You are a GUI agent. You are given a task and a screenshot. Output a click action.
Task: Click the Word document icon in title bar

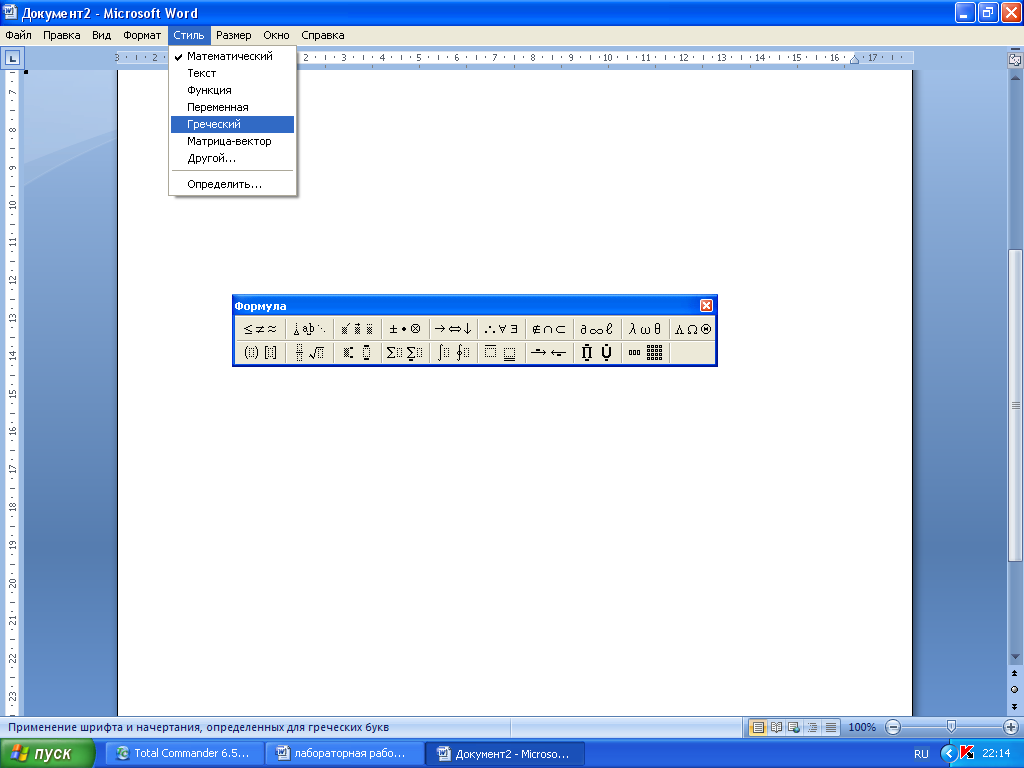pyautogui.click(x=10, y=12)
